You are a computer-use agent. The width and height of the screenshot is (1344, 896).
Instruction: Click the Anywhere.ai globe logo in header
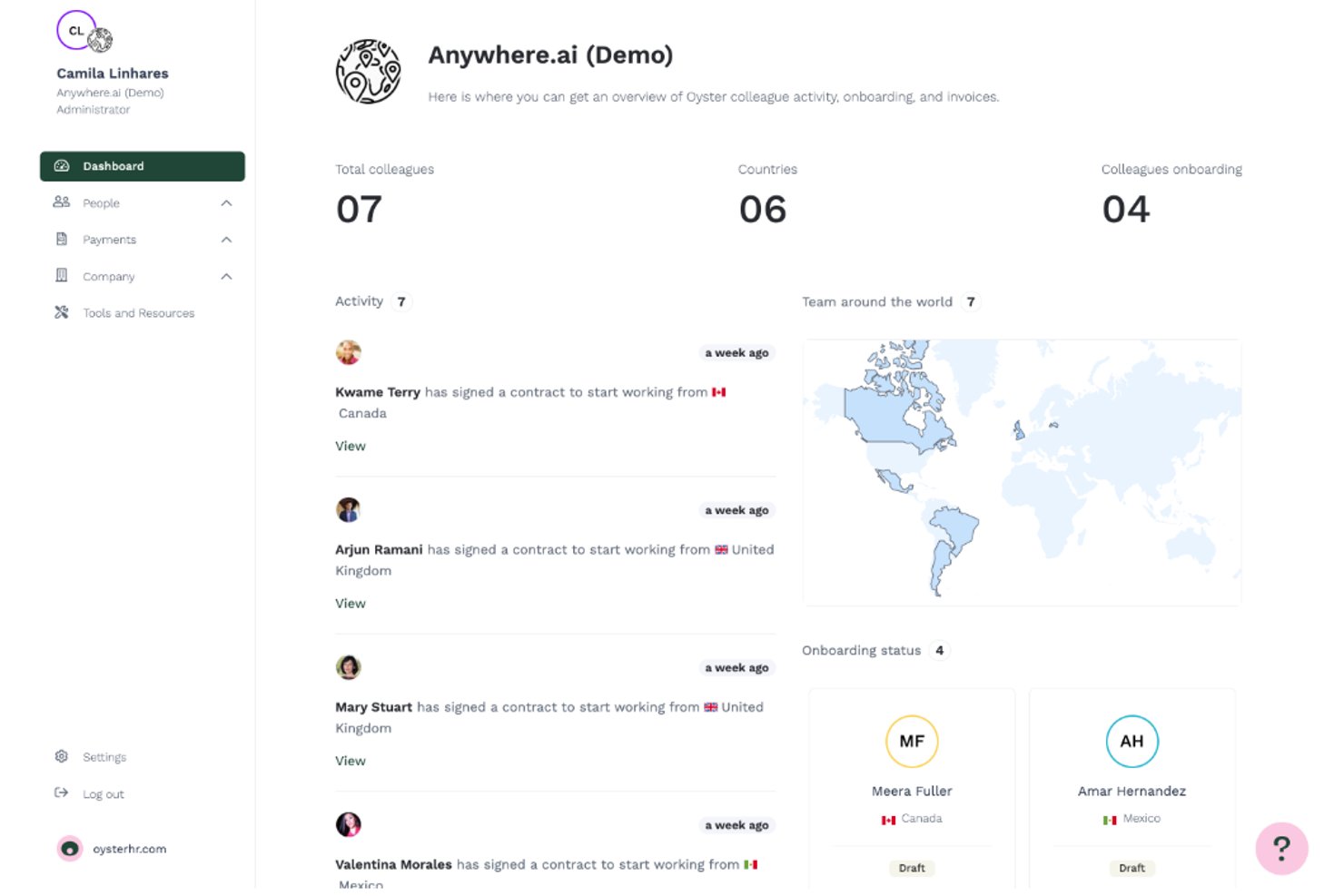click(x=368, y=72)
